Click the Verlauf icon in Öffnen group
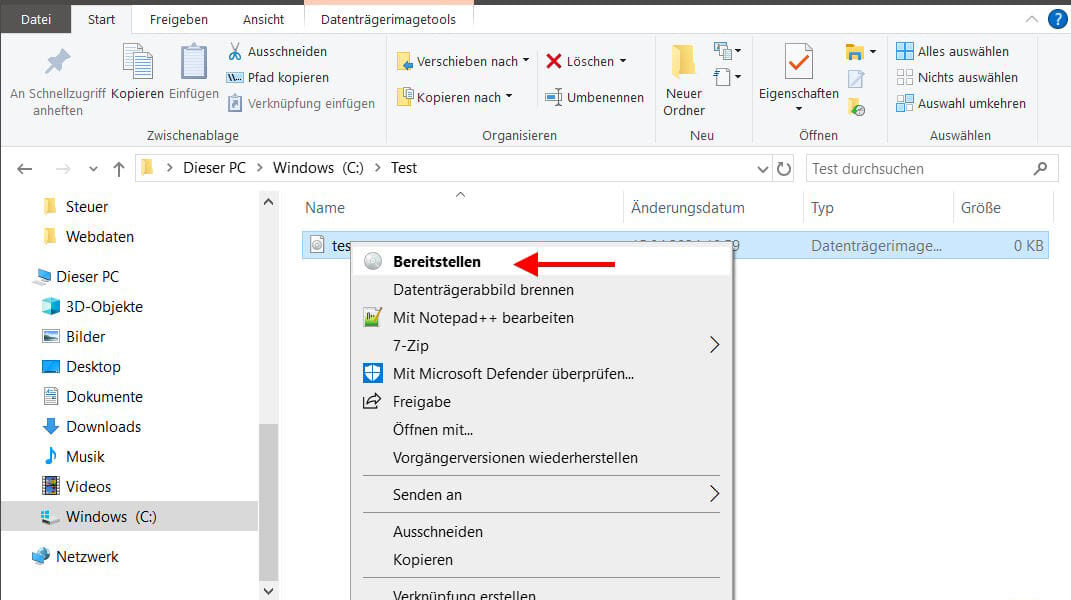The image size is (1071, 600). (x=857, y=107)
